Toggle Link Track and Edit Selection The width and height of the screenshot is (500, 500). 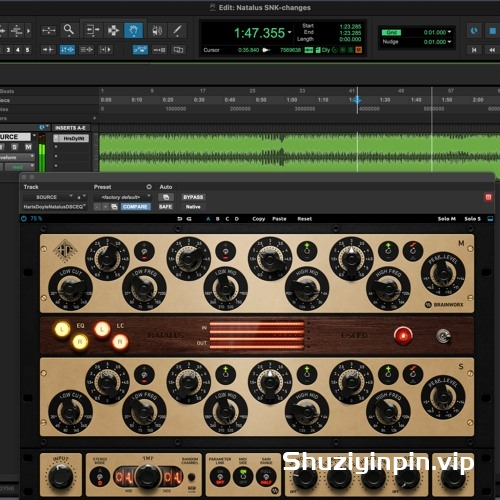click(86, 50)
